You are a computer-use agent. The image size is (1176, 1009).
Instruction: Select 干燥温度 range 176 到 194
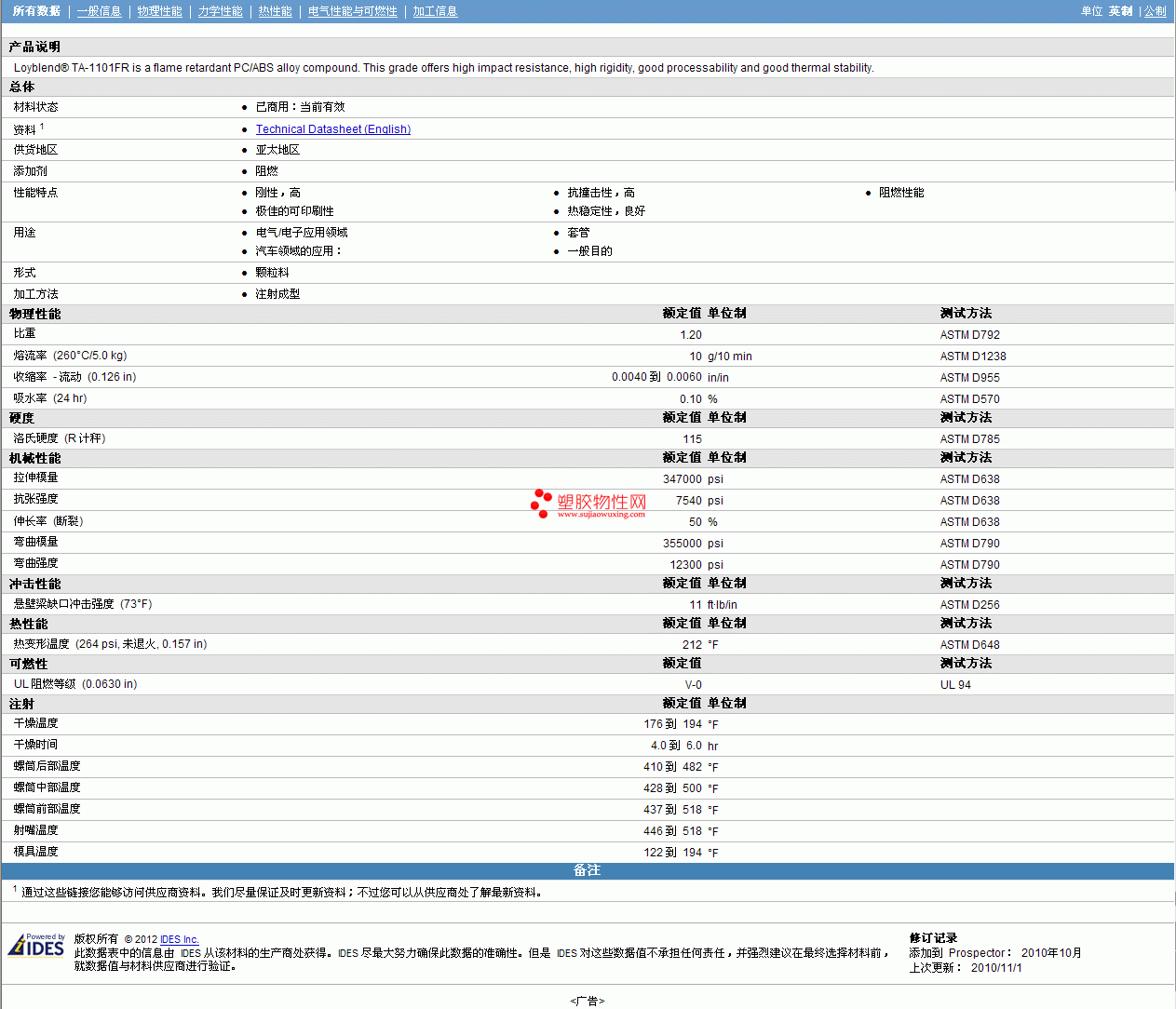coord(673,724)
